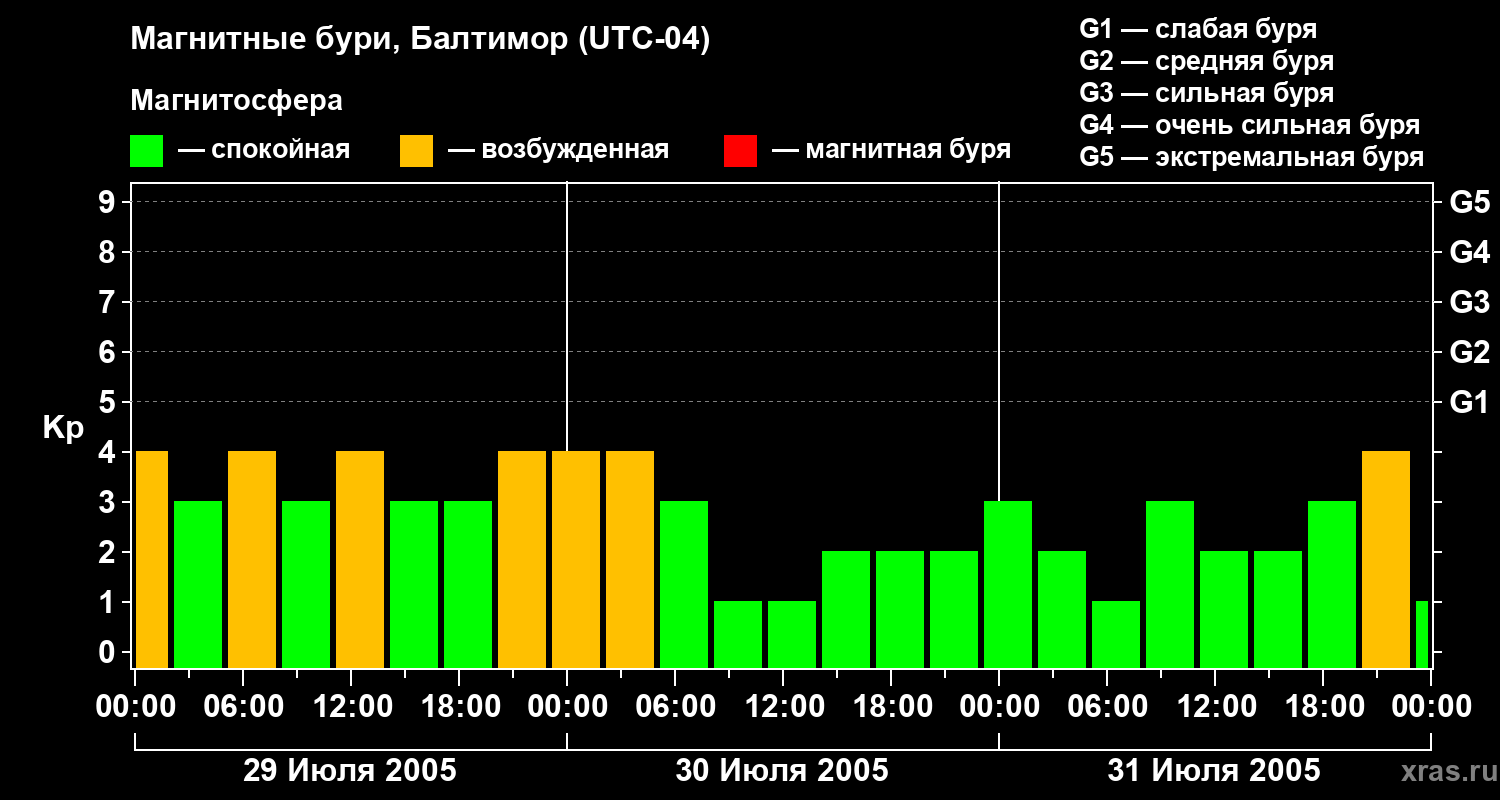Click the 'G2 — средняя буря' description line

tap(1207, 61)
